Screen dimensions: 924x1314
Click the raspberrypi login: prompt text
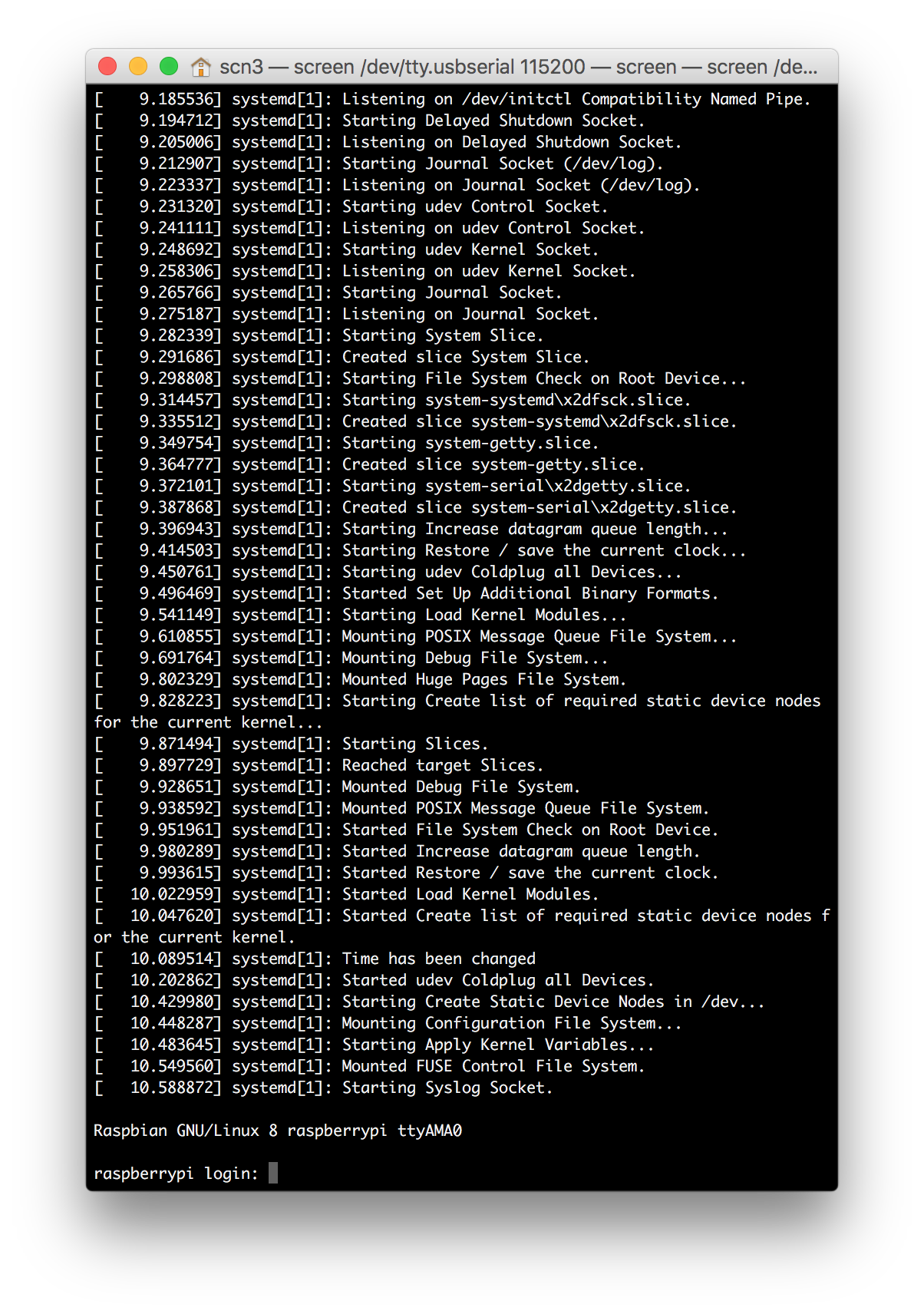point(177,1174)
